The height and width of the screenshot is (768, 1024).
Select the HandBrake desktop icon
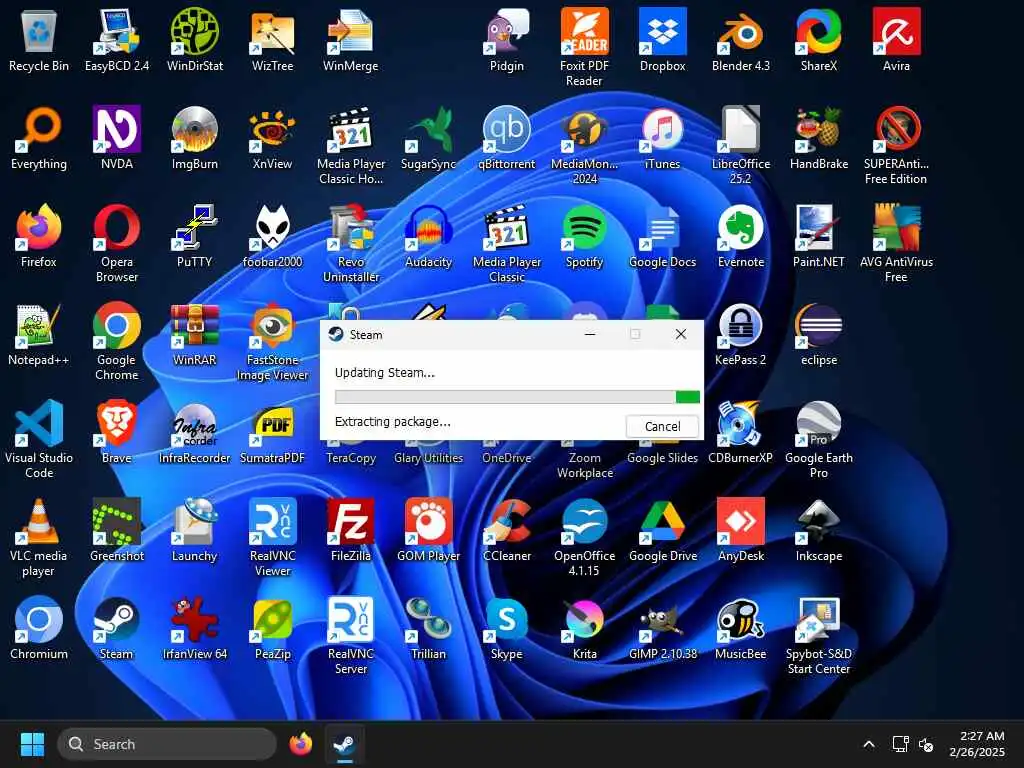[819, 138]
